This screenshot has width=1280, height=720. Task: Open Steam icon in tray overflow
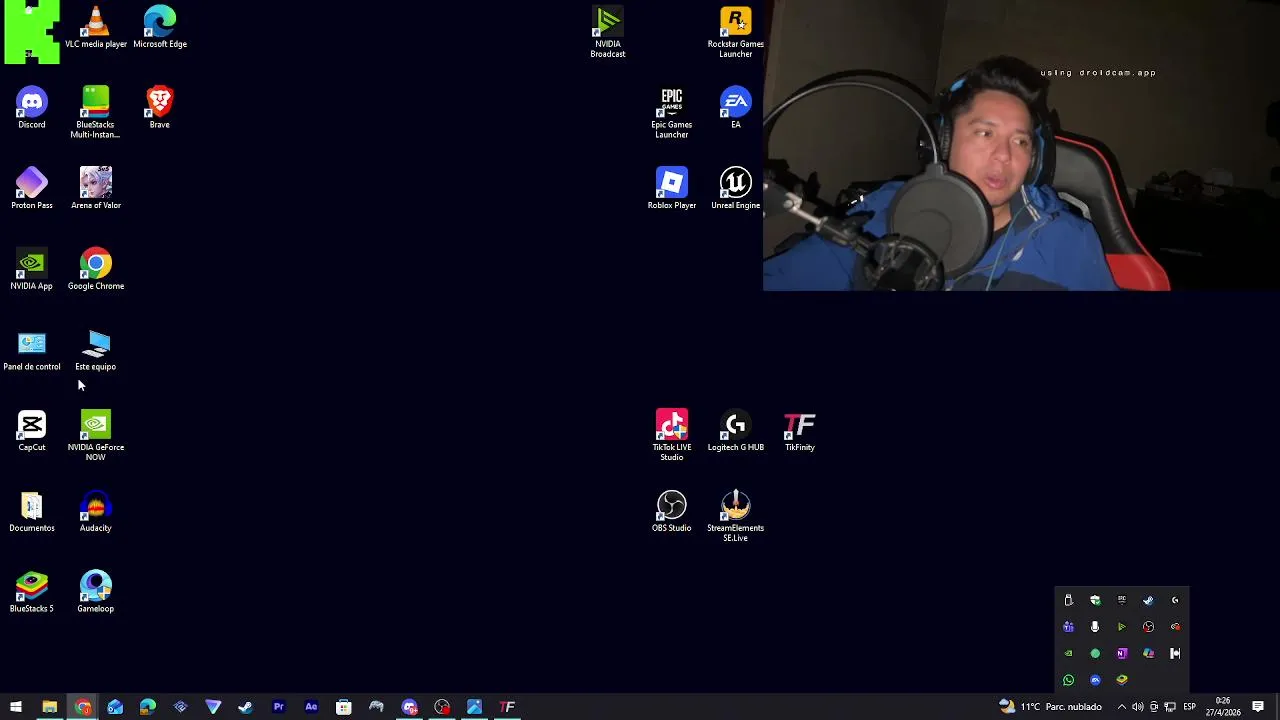1148,600
